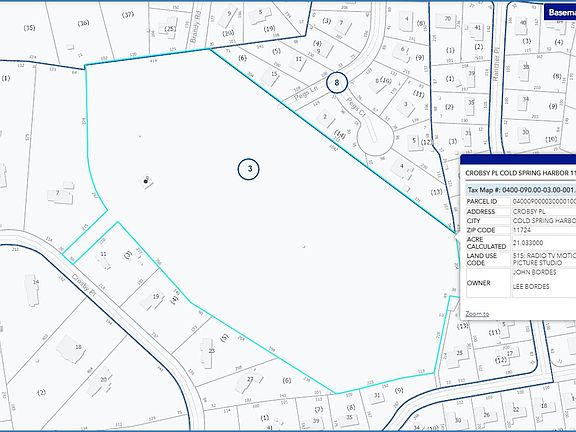Select the circled block marker 8
The width and height of the screenshot is (576, 432).
pos(337,83)
